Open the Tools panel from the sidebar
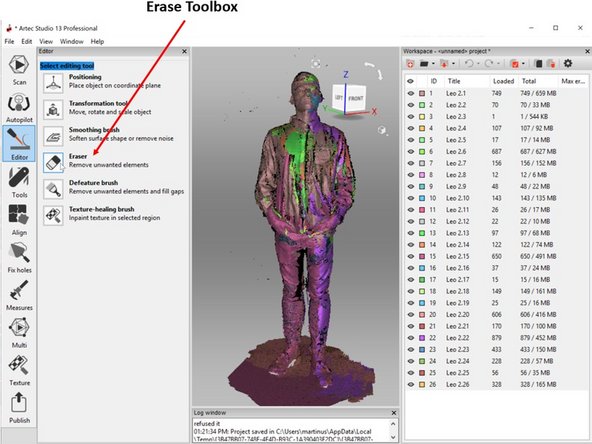The image size is (592, 444). point(19,183)
